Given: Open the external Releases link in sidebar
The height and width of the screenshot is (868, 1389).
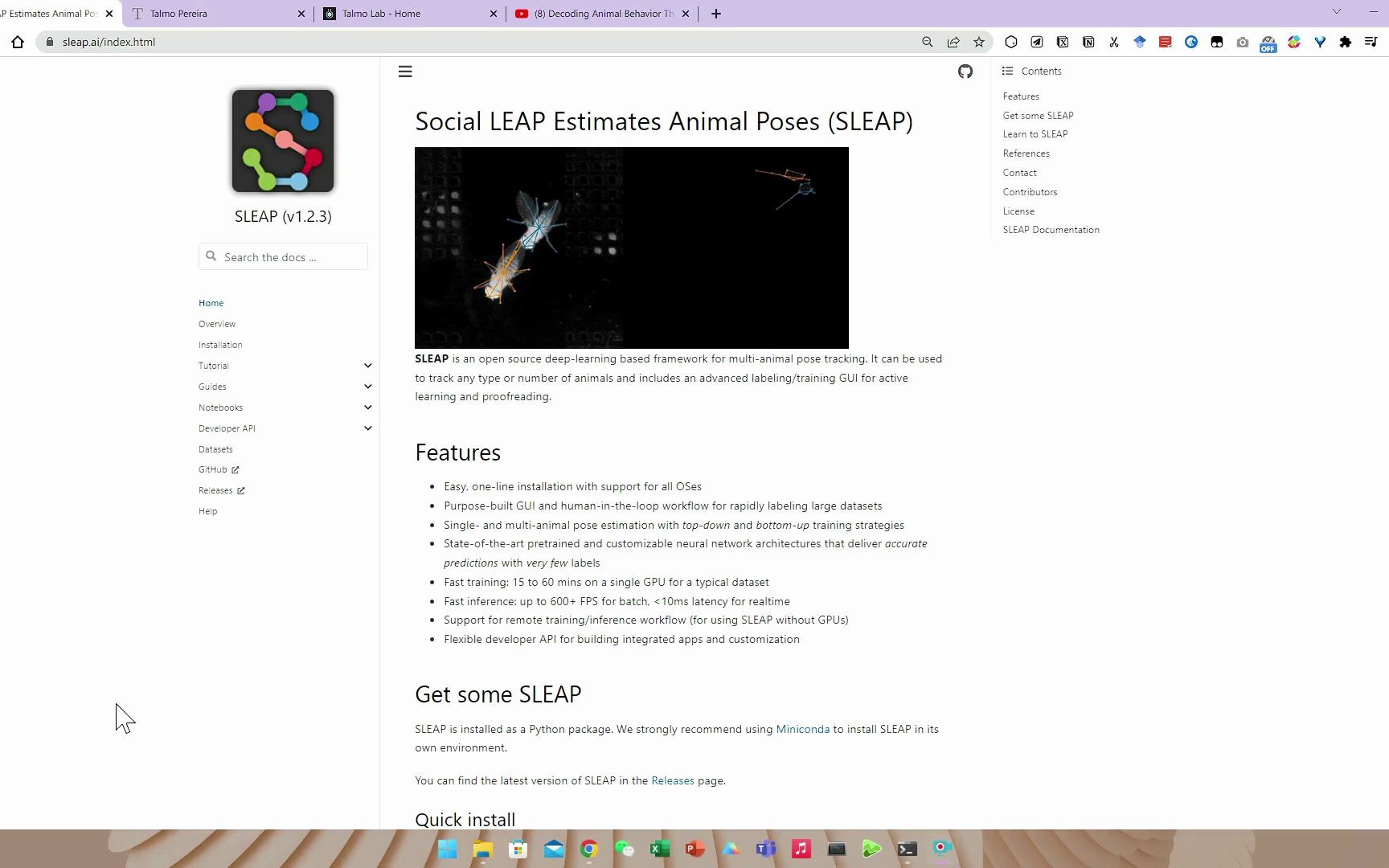Looking at the screenshot, I should pos(222,490).
